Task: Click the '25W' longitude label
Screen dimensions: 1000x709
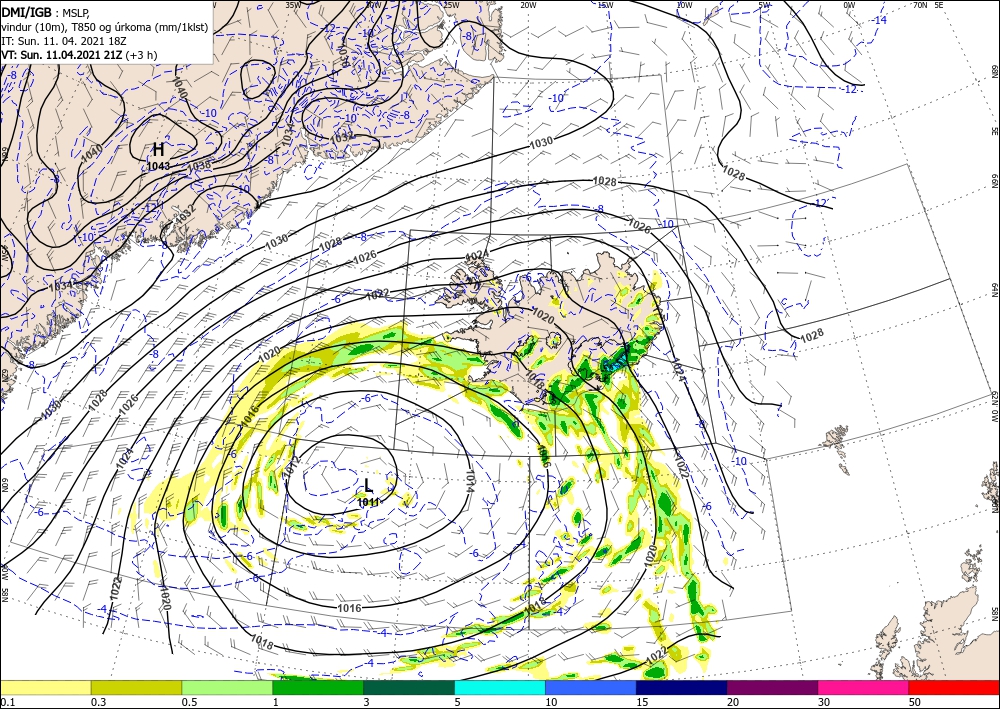Action: [451, 4]
